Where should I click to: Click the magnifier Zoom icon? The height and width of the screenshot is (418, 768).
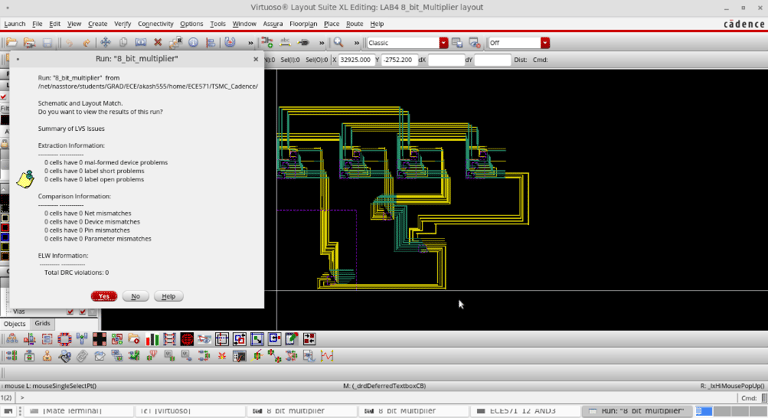(338, 43)
